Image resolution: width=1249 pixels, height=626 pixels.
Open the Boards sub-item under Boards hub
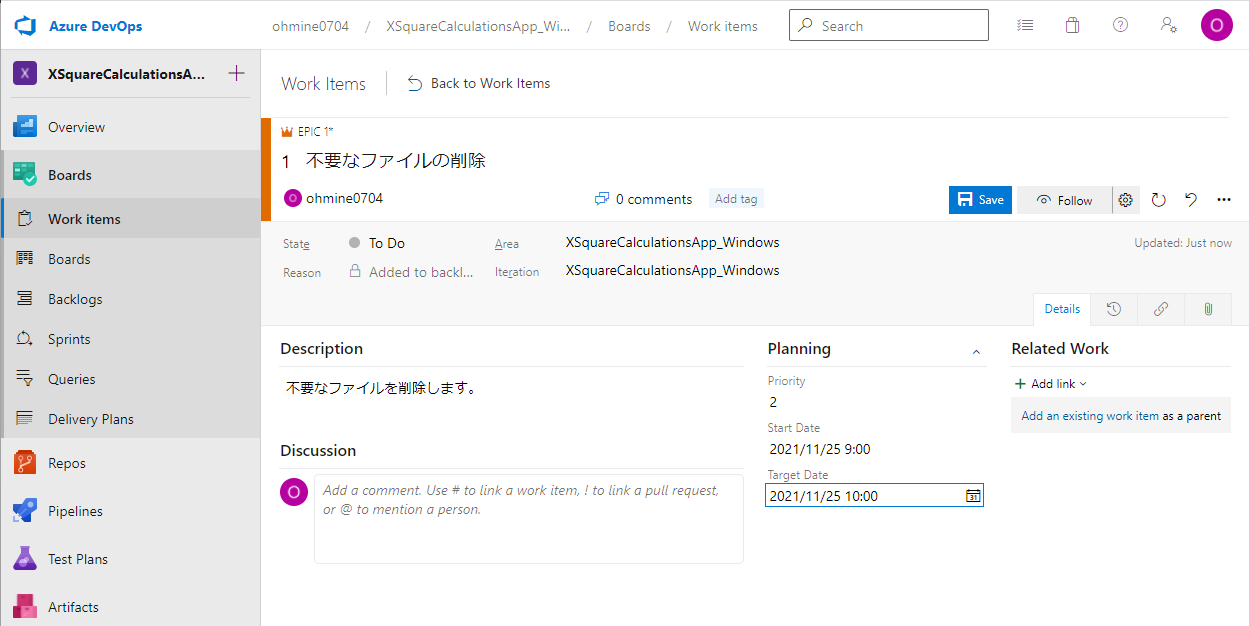click(x=130, y=259)
